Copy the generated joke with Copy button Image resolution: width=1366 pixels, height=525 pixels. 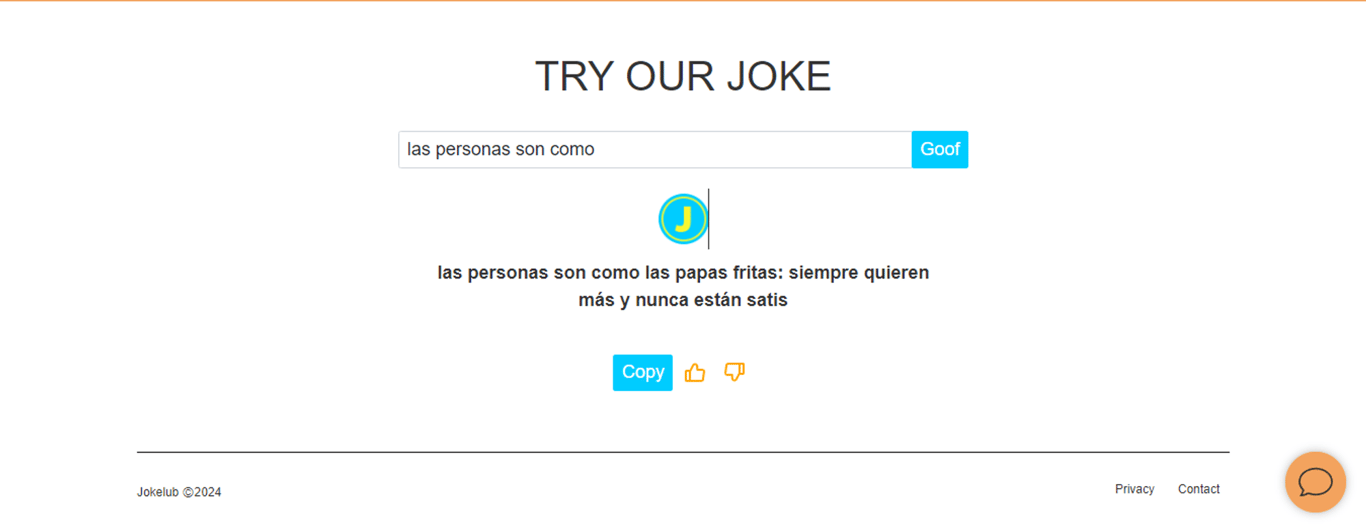643,372
